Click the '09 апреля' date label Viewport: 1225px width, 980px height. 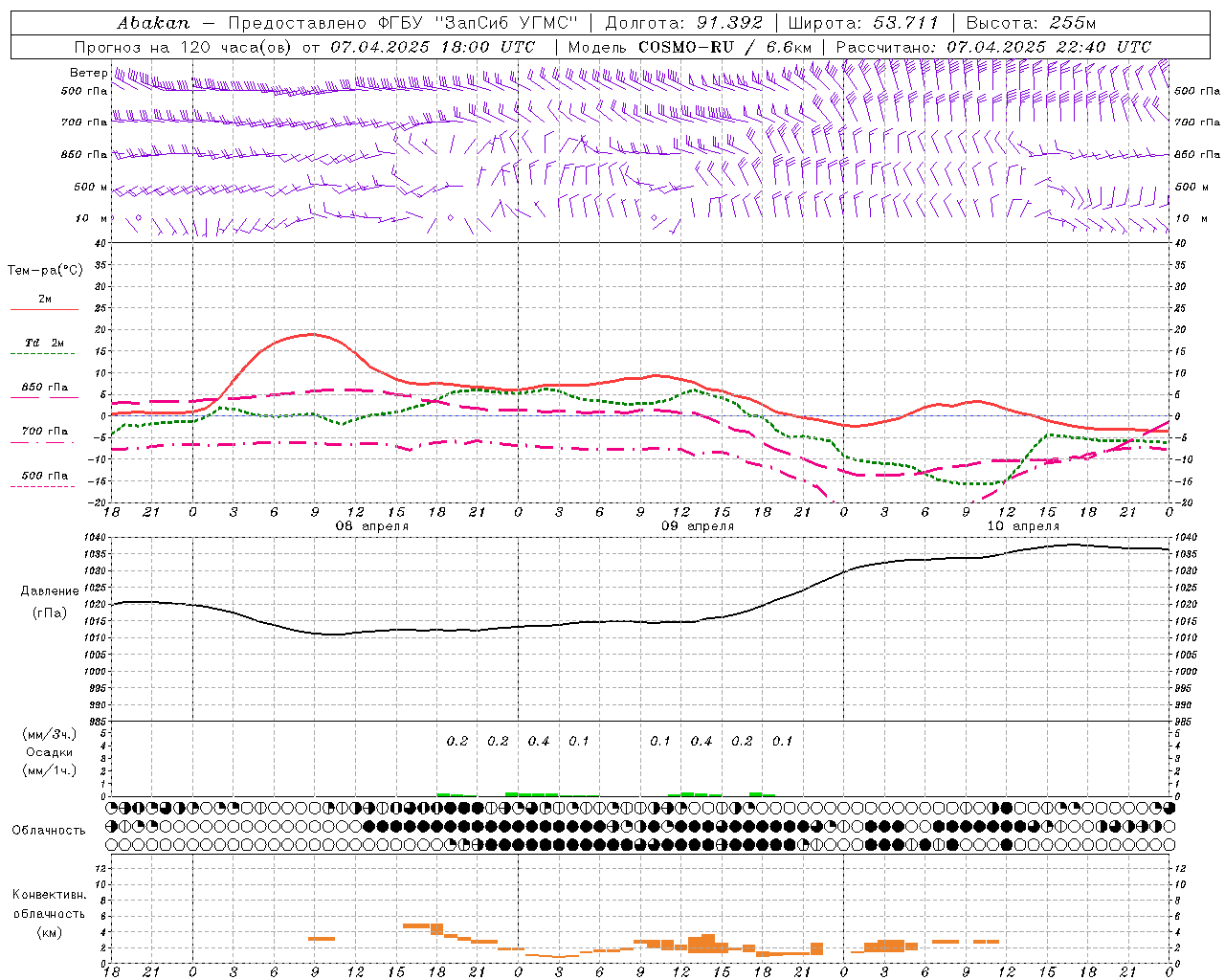tap(698, 526)
